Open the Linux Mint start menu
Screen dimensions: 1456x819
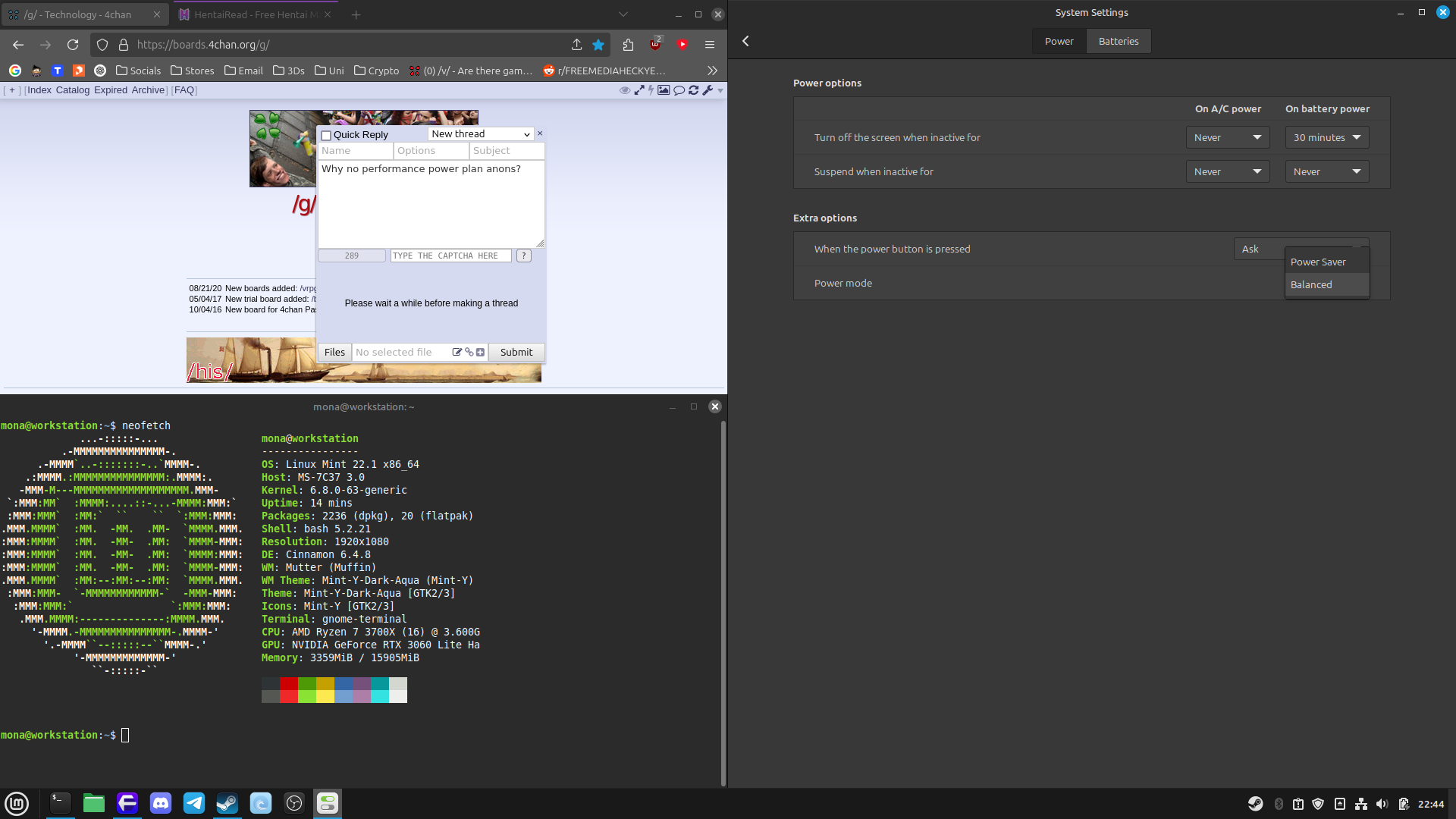(17, 803)
